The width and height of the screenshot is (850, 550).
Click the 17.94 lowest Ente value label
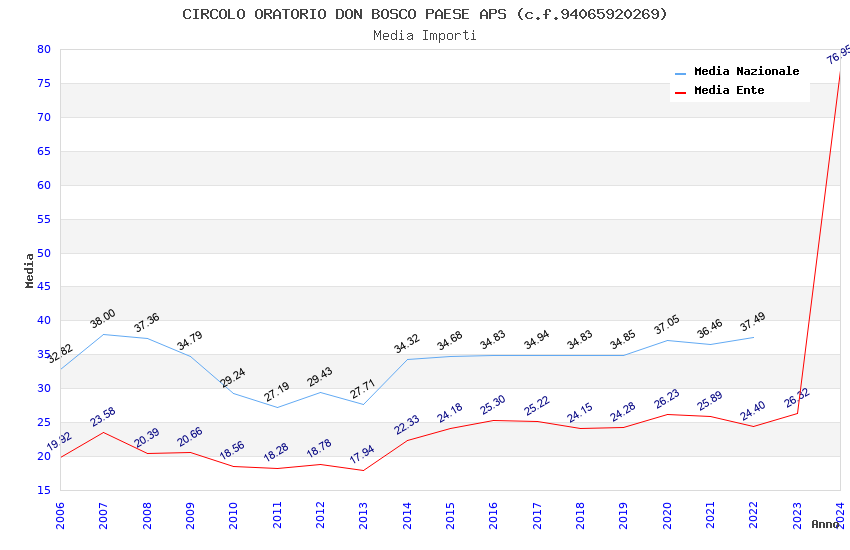[x=362, y=454]
